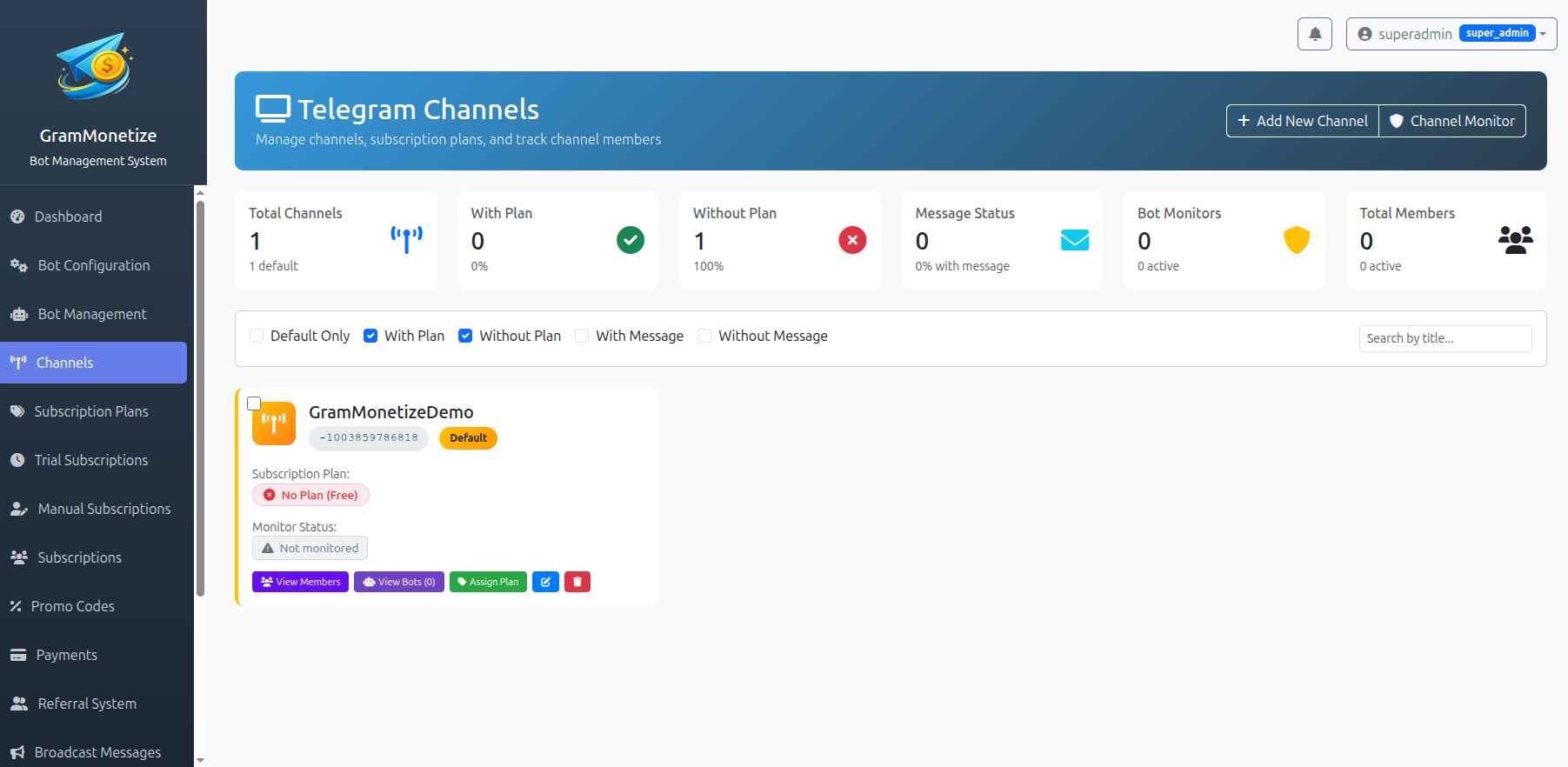The height and width of the screenshot is (767, 1568).
Task: Click the yellow Default badge
Action: pos(468,438)
